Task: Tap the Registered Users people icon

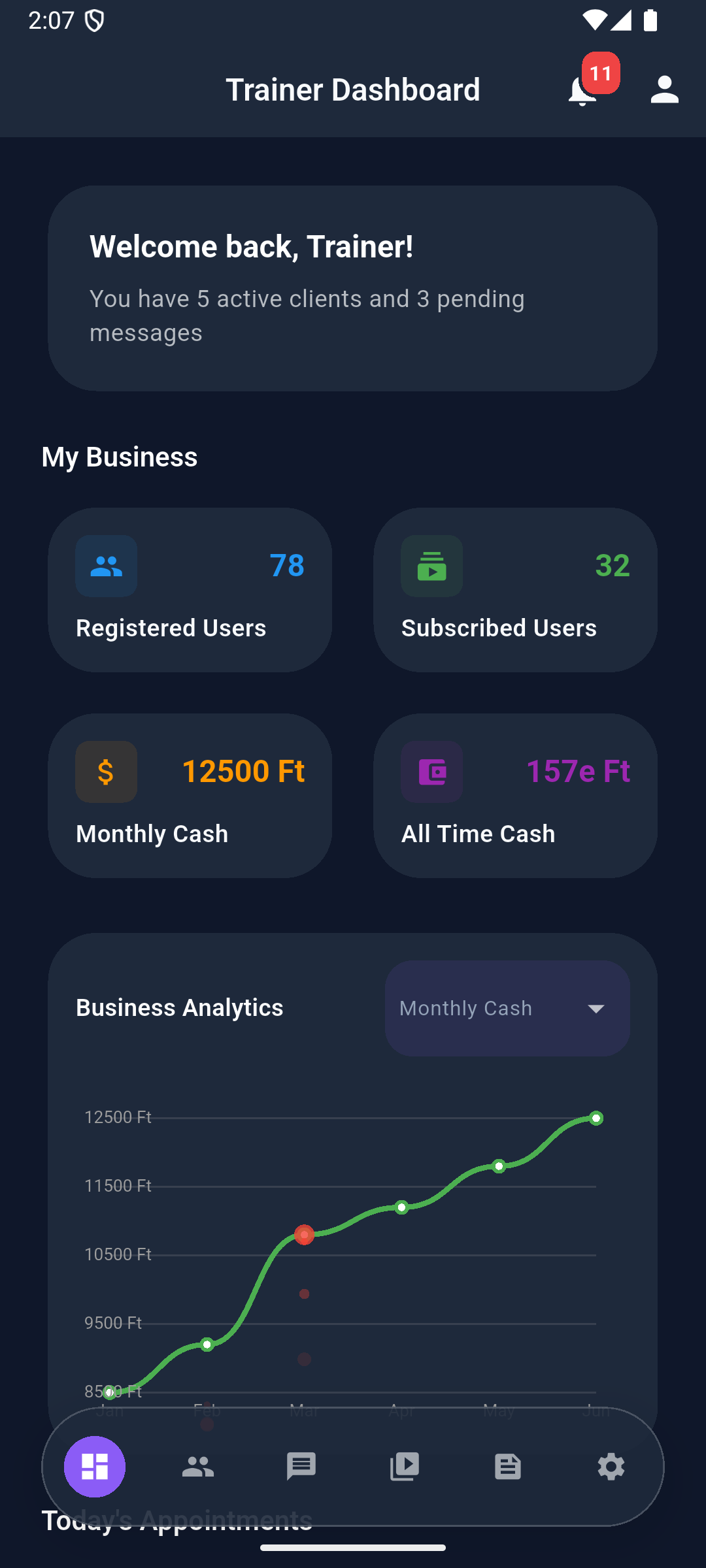Action: pyautogui.click(x=106, y=566)
